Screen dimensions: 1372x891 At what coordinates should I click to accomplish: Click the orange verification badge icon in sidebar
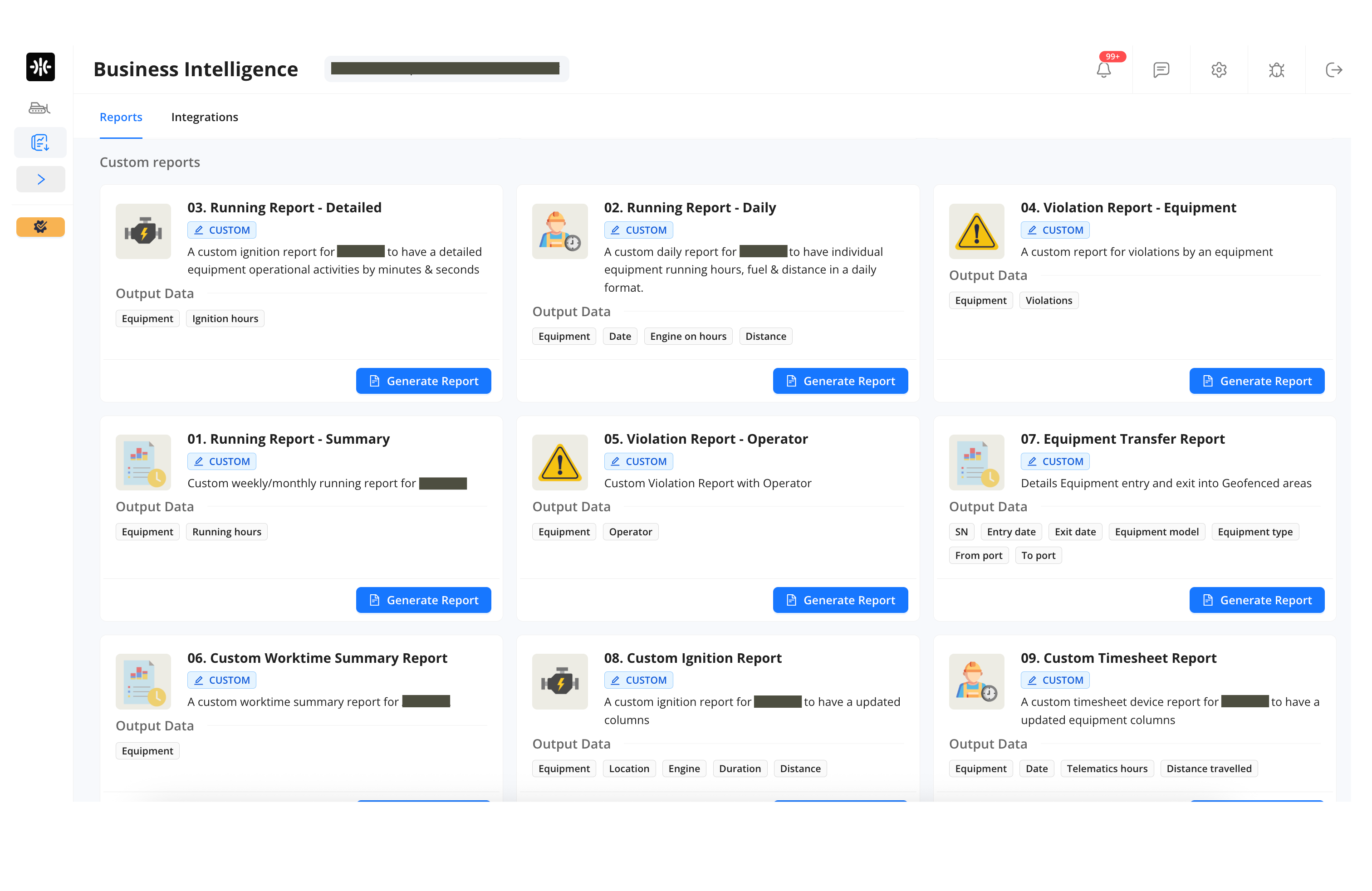(x=40, y=226)
